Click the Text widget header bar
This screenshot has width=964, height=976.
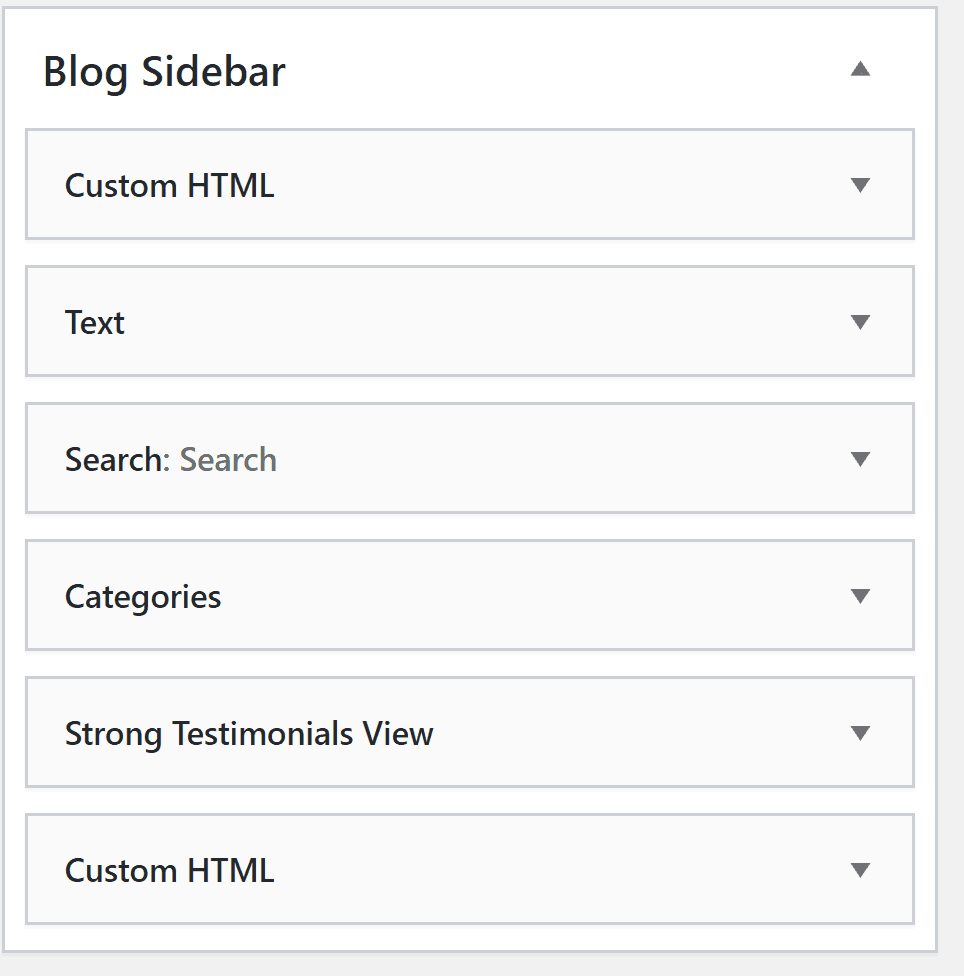pos(470,322)
